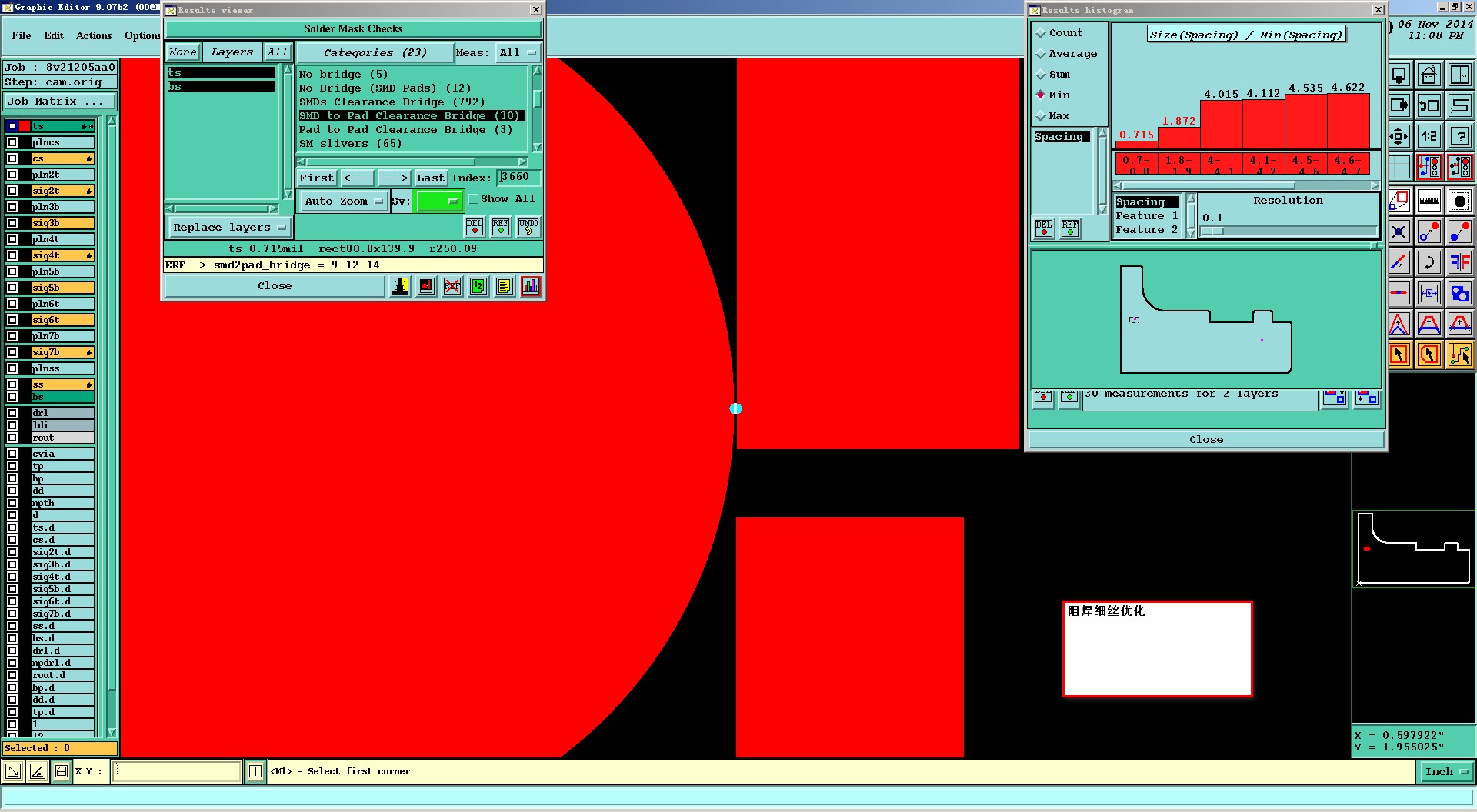
Task: Click the Index input field
Action: coord(518,178)
